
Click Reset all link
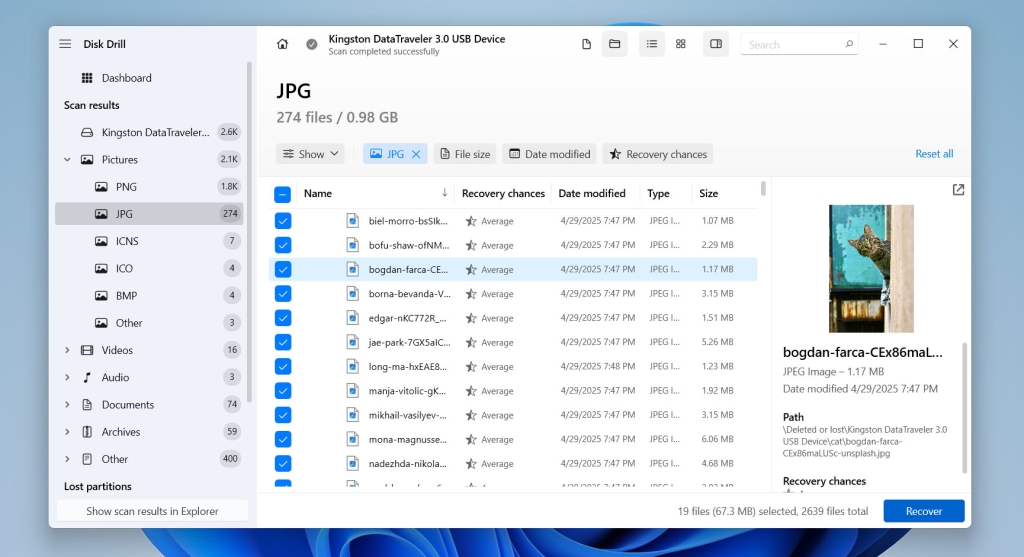point(934,154)
